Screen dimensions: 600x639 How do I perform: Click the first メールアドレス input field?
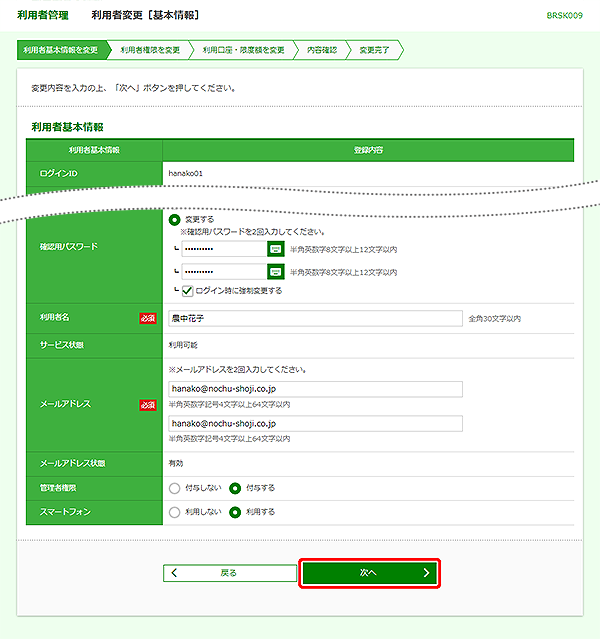tap(315, 389)
